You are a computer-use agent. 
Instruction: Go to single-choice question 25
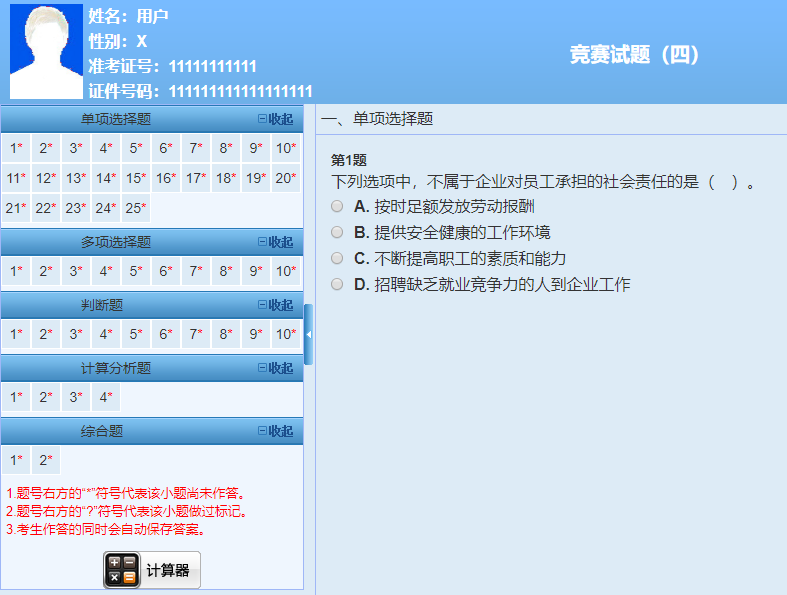[136, 208]
